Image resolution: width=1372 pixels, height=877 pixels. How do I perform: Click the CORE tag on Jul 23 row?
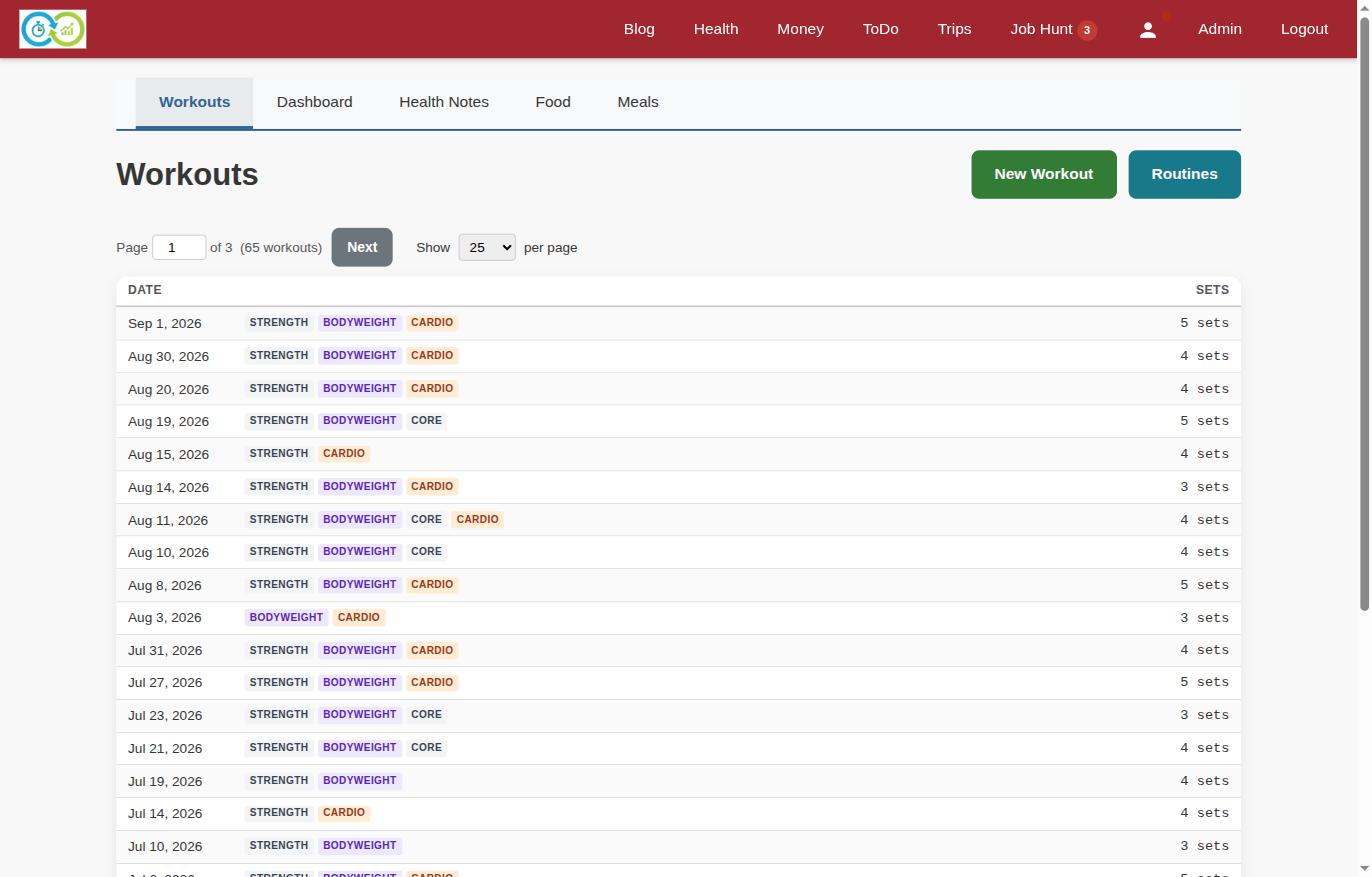(x=426, y=715)
